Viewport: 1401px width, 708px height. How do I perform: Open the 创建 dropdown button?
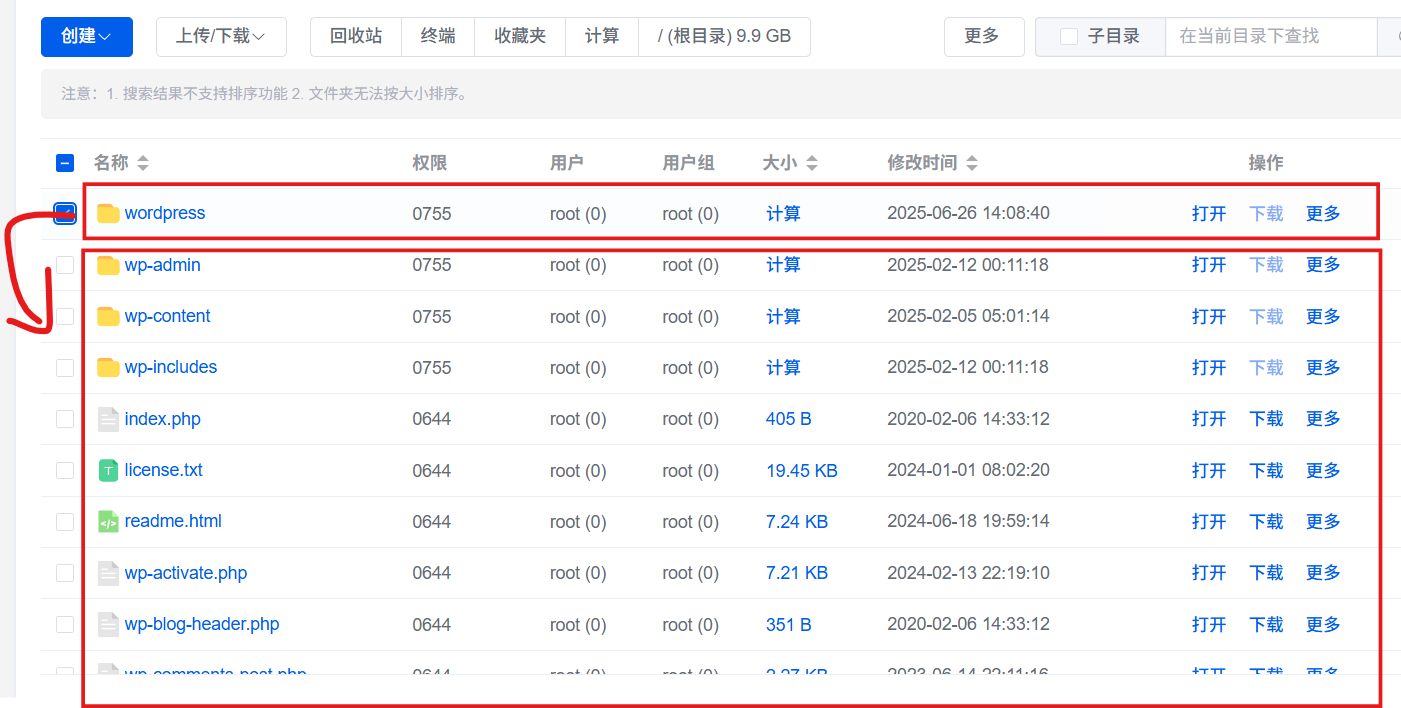(85, 36)
